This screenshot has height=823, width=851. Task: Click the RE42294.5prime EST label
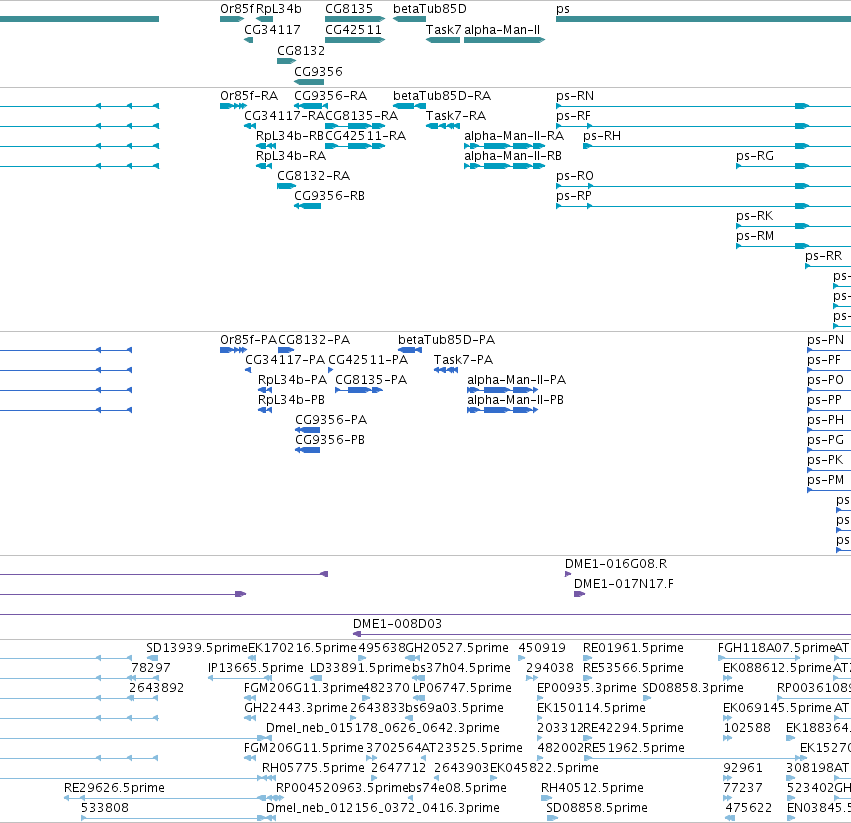(633, 728)
